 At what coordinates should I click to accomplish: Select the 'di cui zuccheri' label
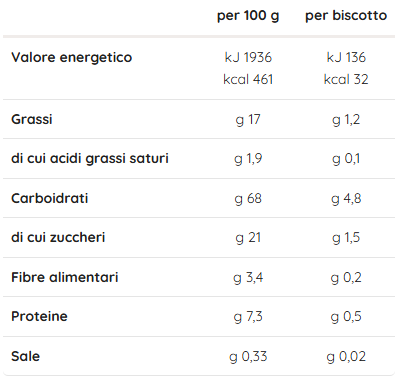58,238
